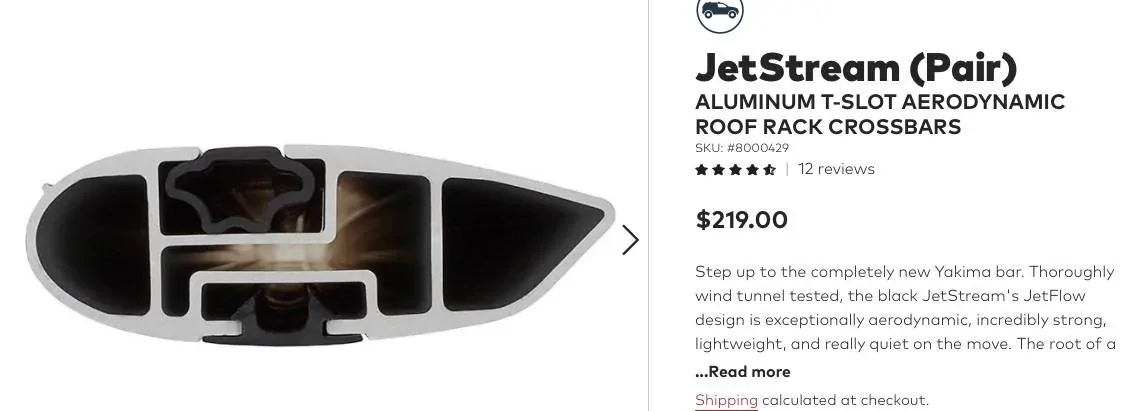Viewport: 1141px width, 411px height.
Task: Click the first star in the rating
Action: point(701,170)
